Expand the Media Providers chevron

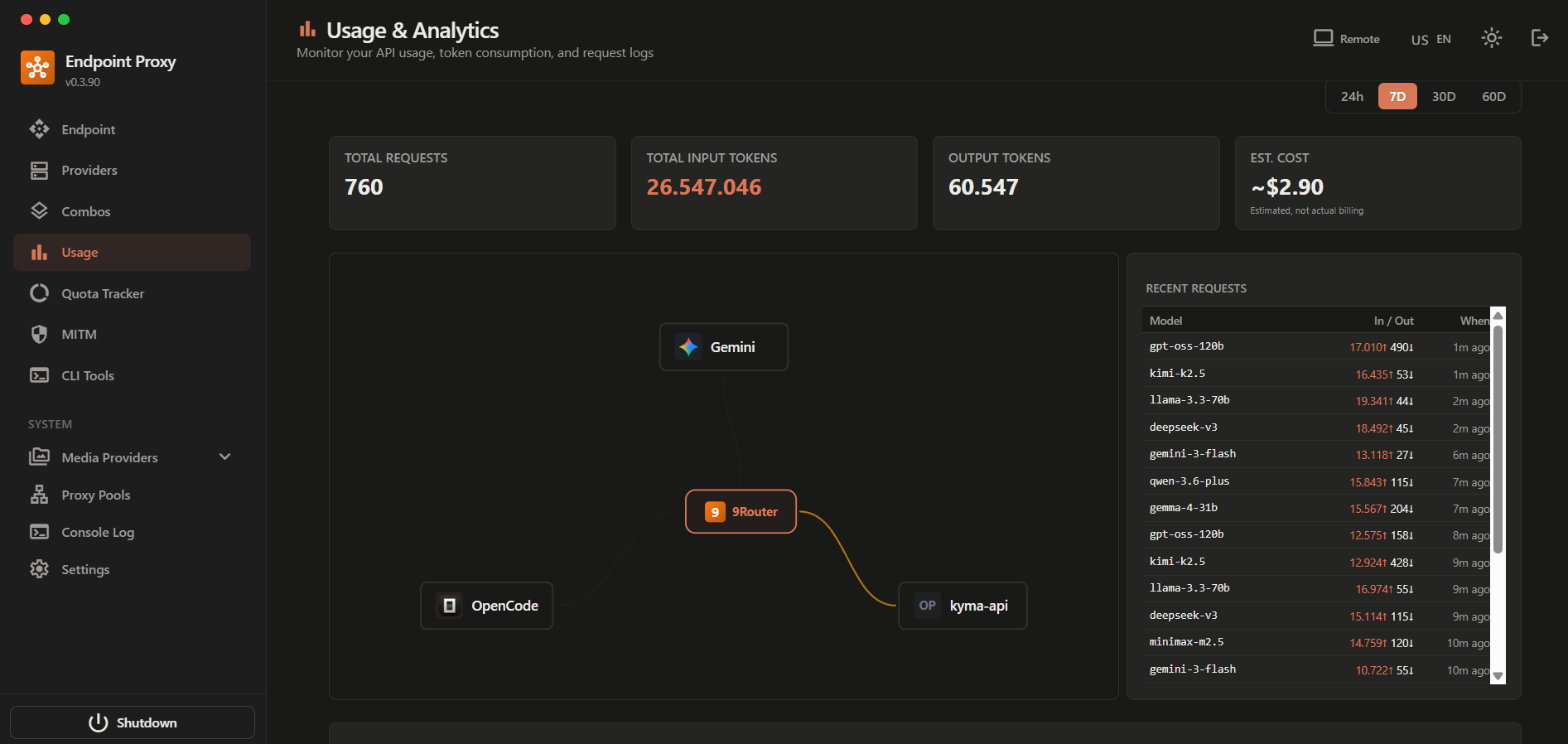click(224, 457)
